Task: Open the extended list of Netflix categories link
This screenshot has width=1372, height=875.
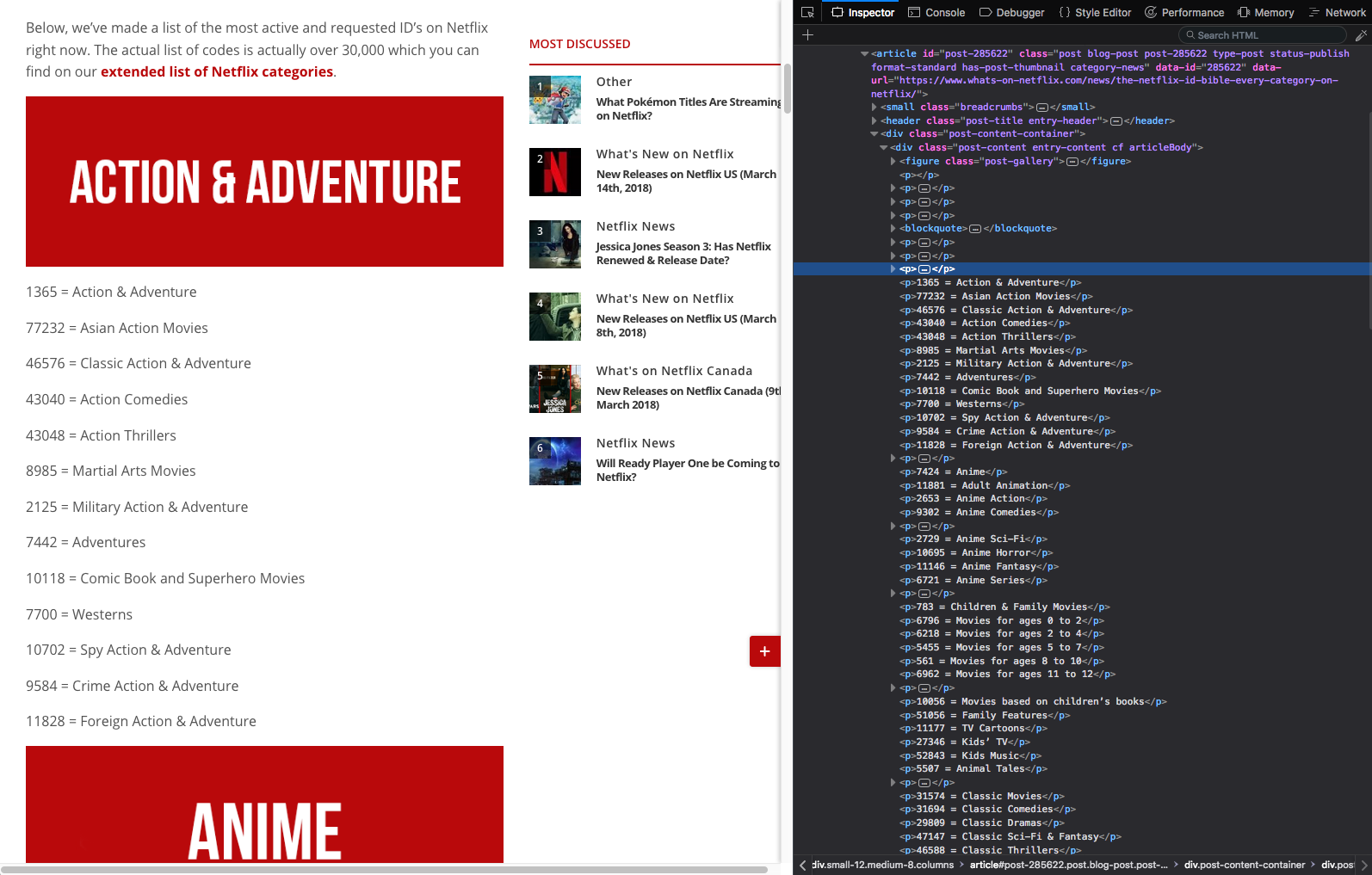Action: click(x=217, y=71)
